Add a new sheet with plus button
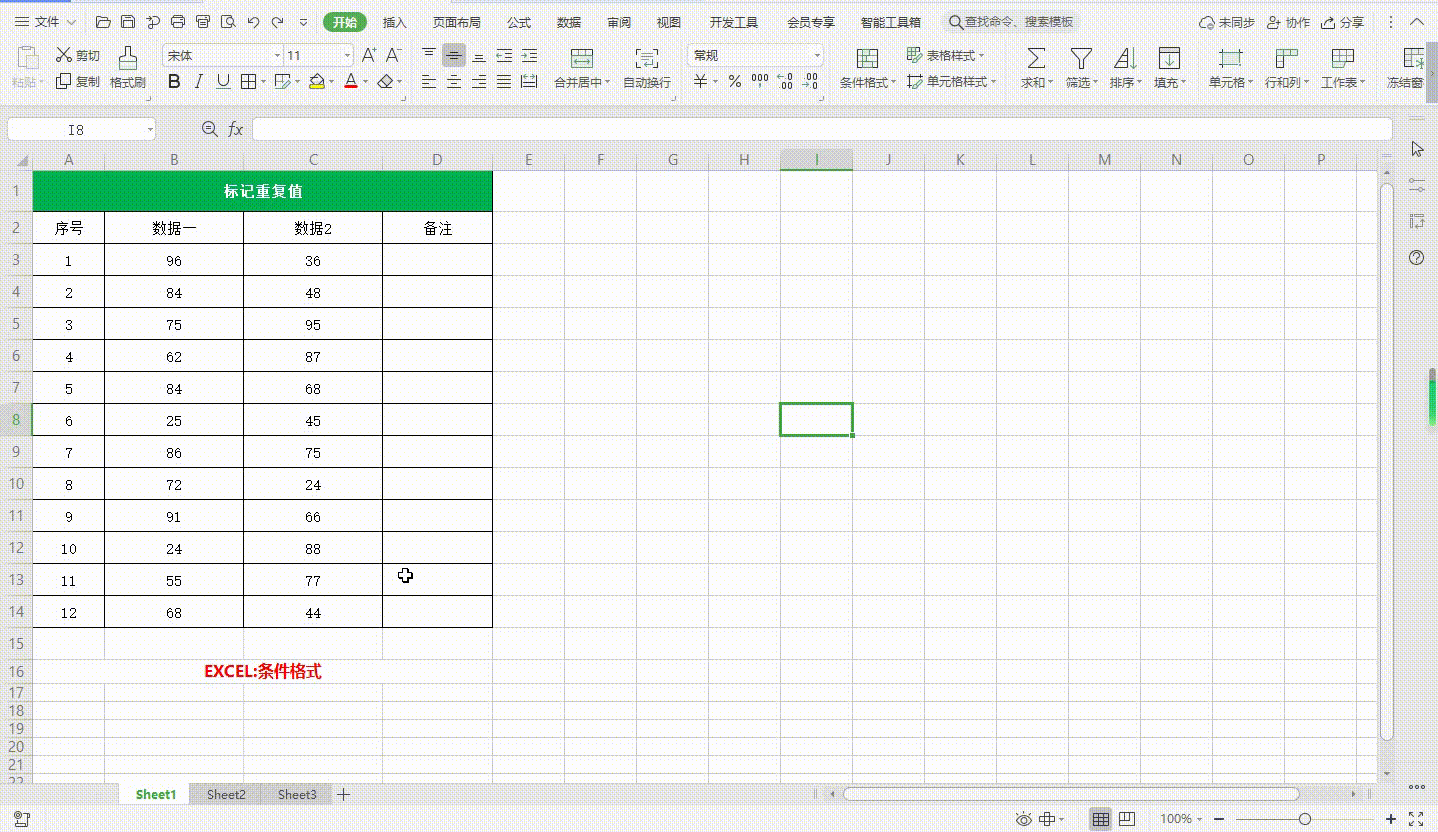The image size is (1438, 832). click(344, 794)
